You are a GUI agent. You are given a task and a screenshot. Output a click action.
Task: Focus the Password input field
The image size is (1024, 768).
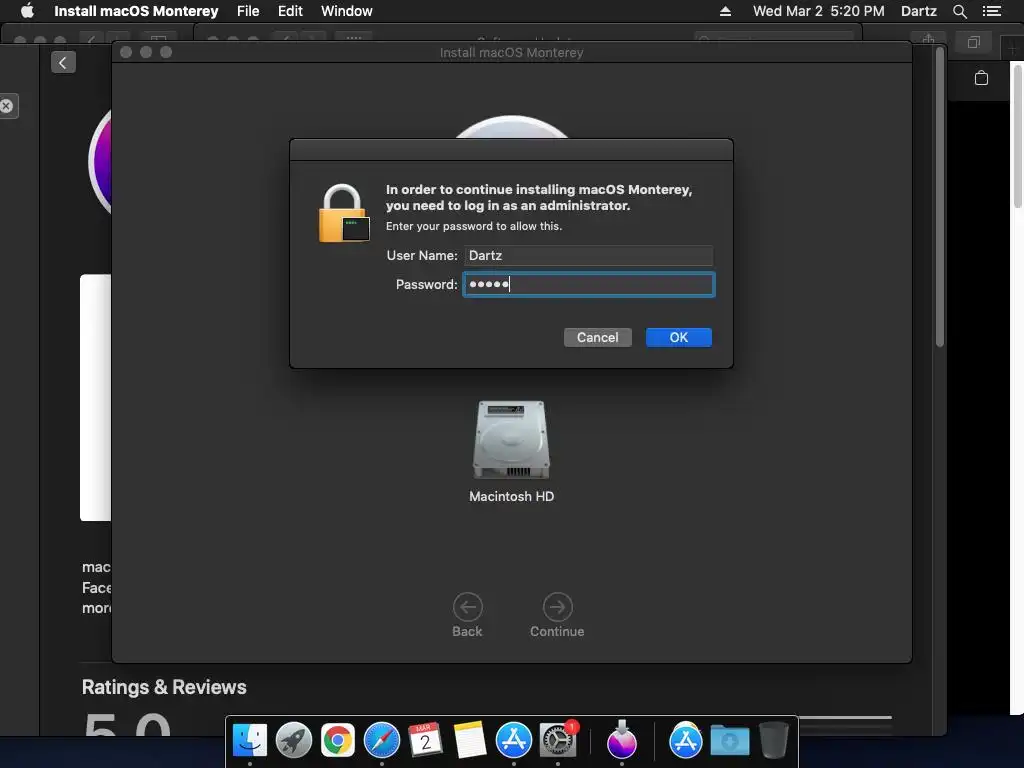pyautogui.click(x=588, y=285)
